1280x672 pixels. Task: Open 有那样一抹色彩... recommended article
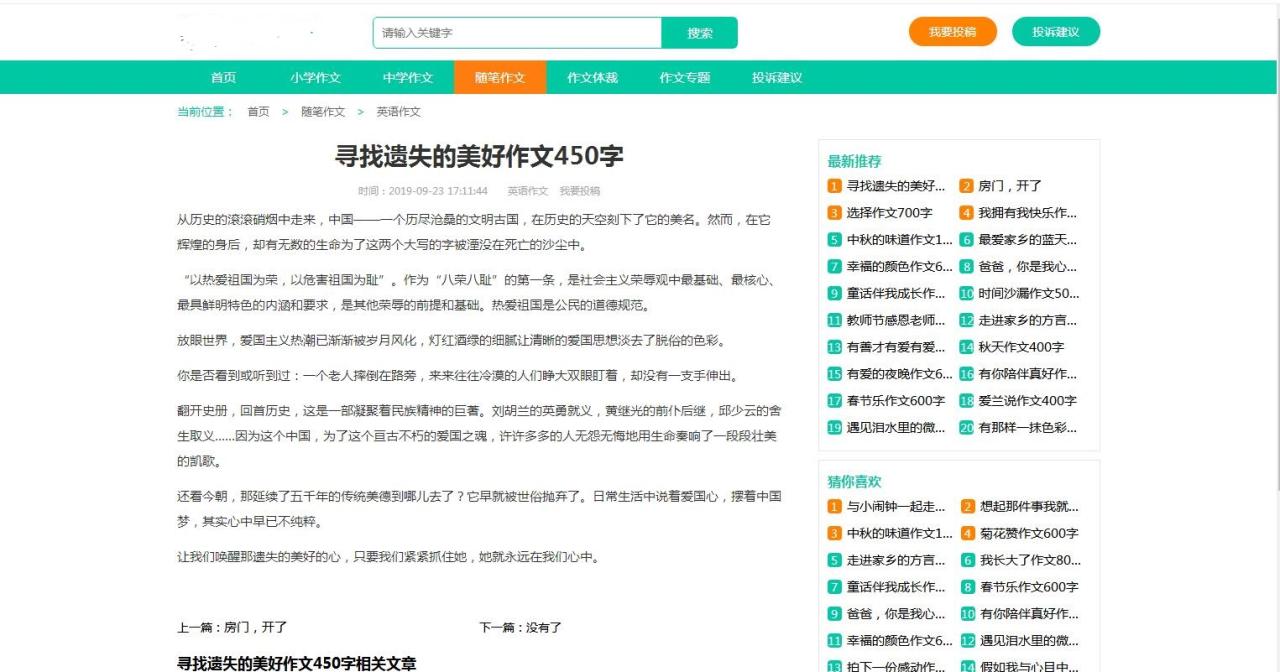(x=1027, y=428)
